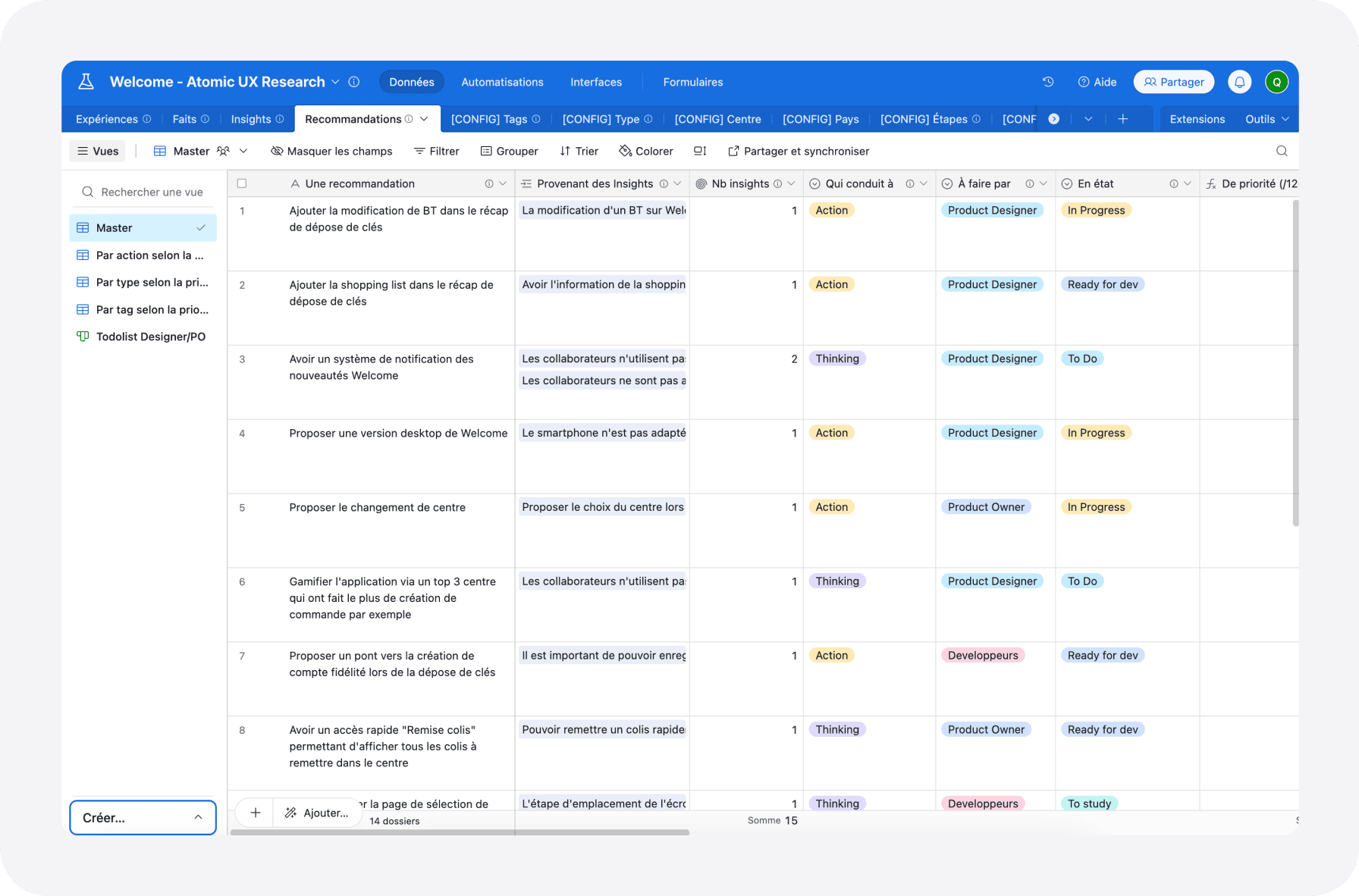The image size is (1359, 896).
Task: Open Todolist Designer/PO kanban view
Action: pos(143,337)
